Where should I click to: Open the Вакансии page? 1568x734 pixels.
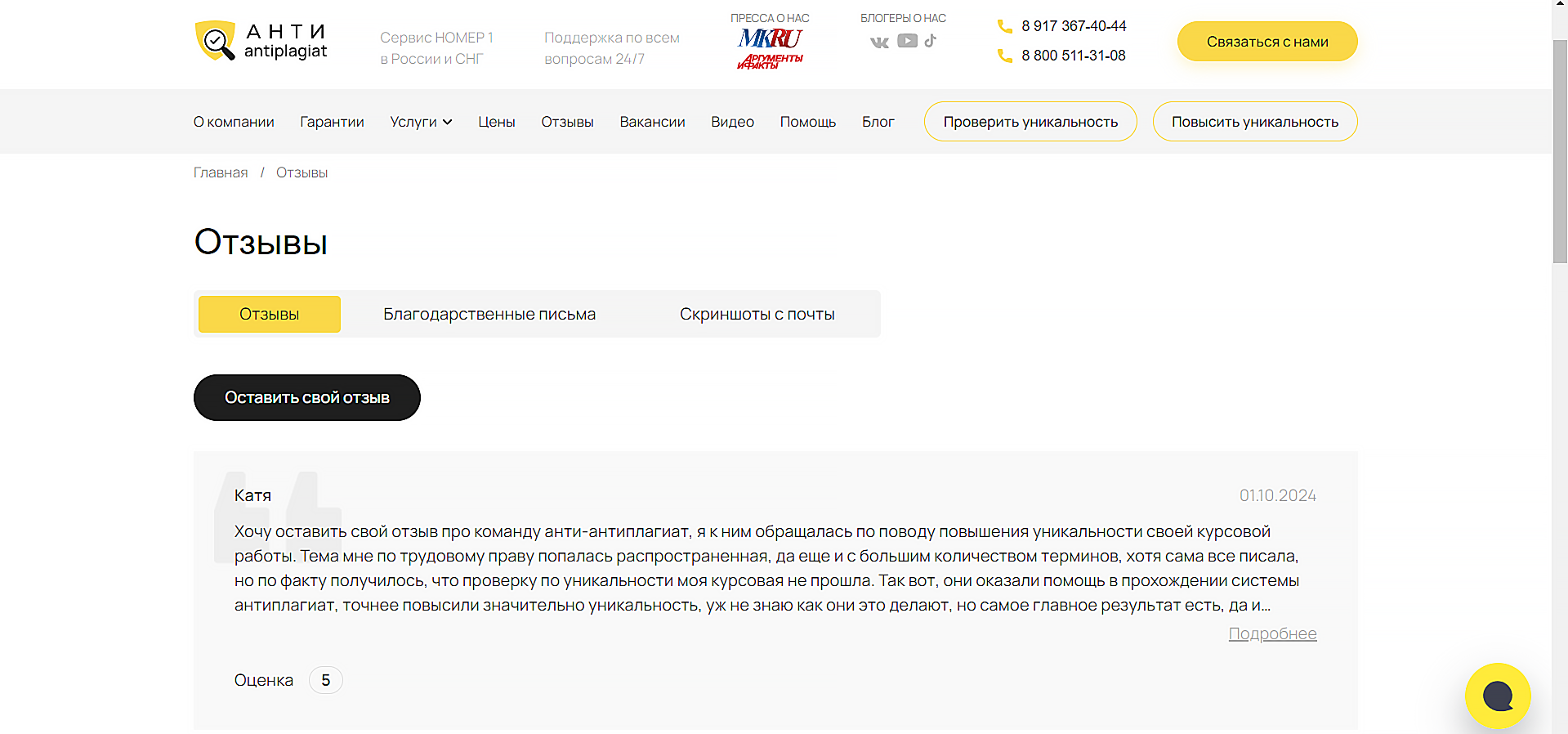click(x=652, y=122)
